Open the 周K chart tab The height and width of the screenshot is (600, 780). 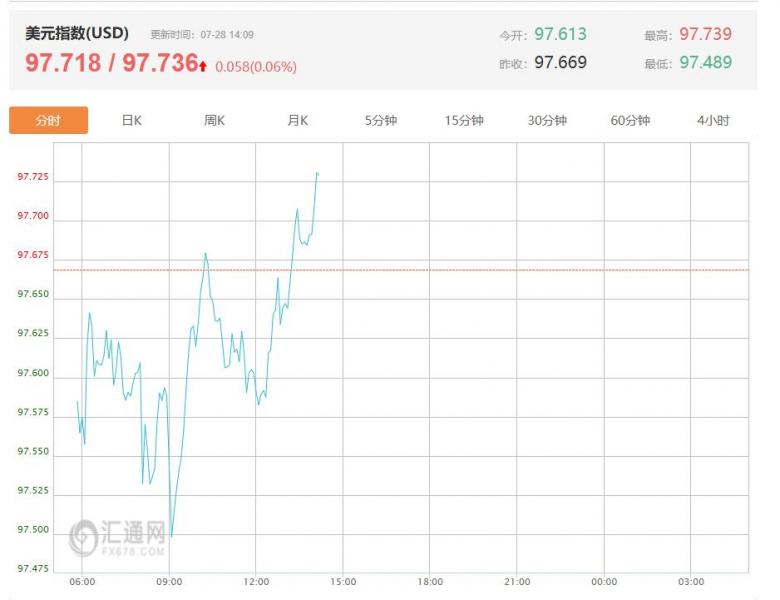coord(214,121)
